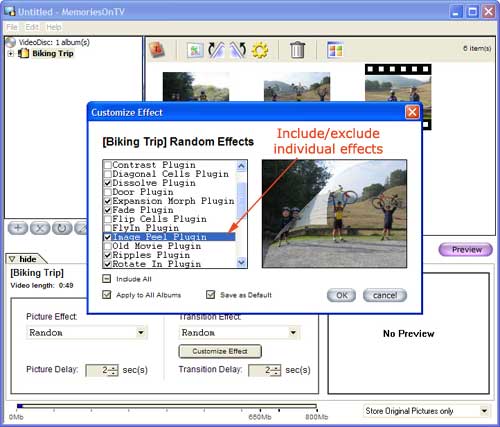Enable the Contrast Plugin checkbox
The height and width of the screenshot is (427, 500).
coord(108,165)
